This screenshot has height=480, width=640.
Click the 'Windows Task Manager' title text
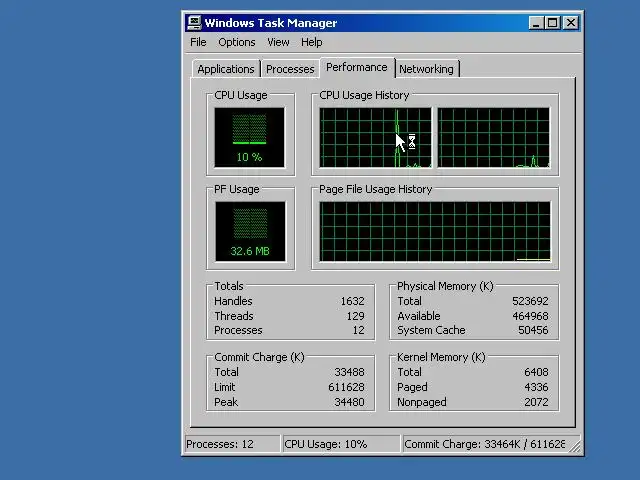click(x=271, y=23)
